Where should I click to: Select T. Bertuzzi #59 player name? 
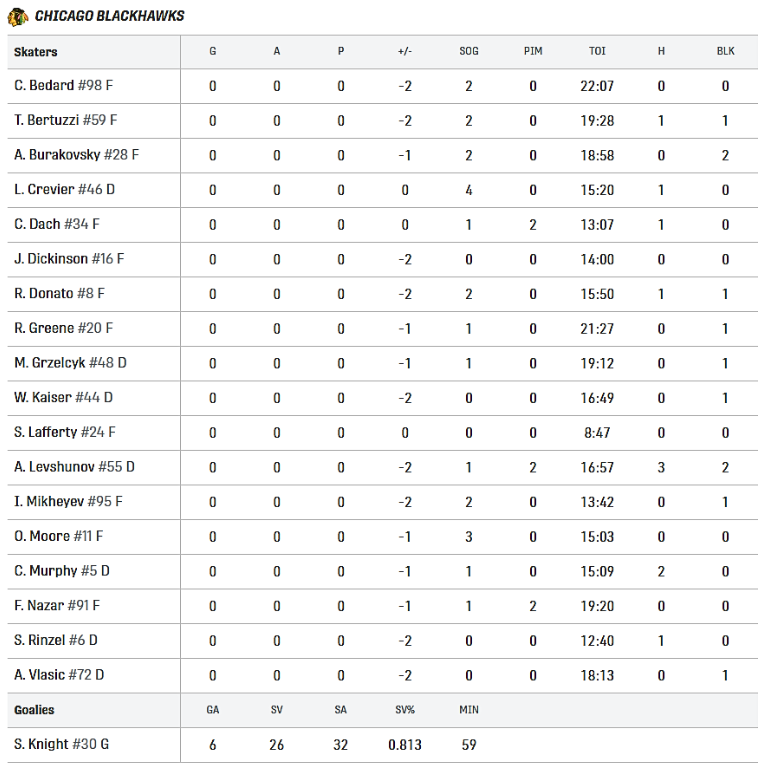click(x=65, y=120)
